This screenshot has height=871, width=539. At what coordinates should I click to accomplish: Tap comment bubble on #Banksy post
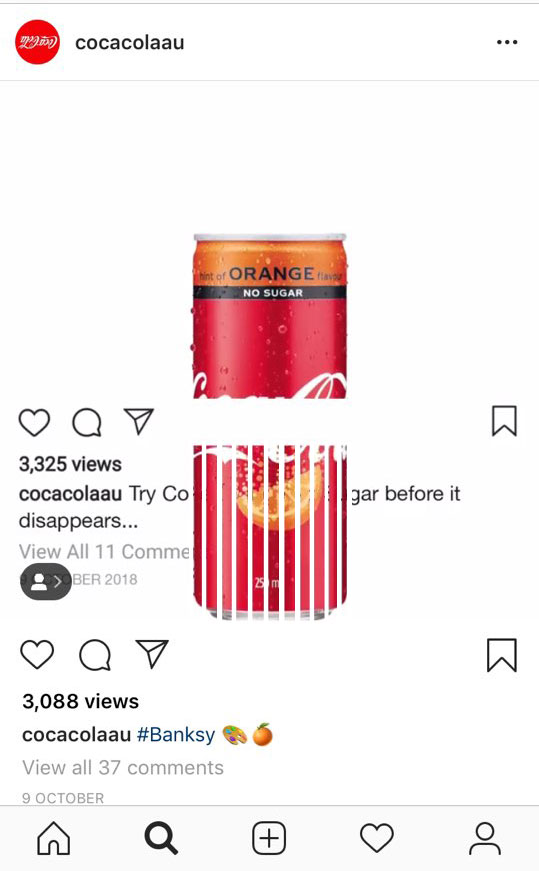click(x=95, y=655)
